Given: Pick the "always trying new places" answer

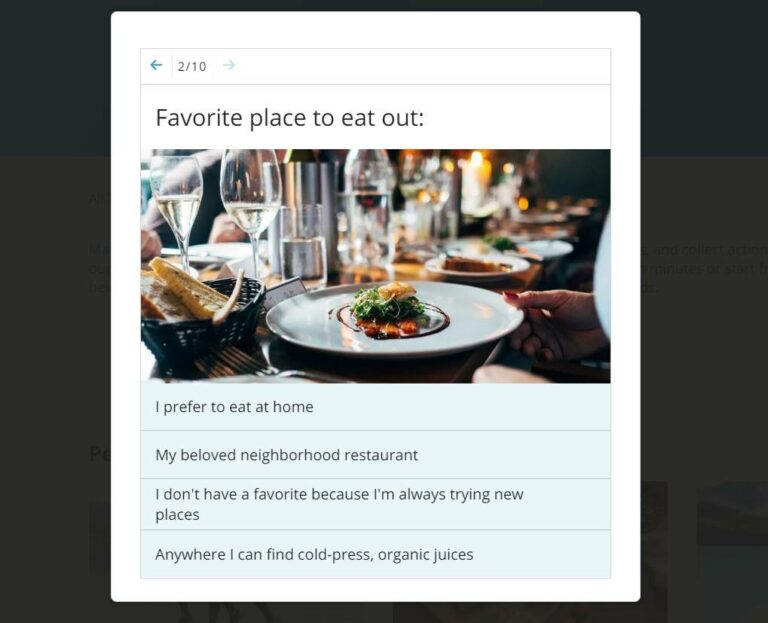Looking at the screenshot, I should click(x=375, y=504).
